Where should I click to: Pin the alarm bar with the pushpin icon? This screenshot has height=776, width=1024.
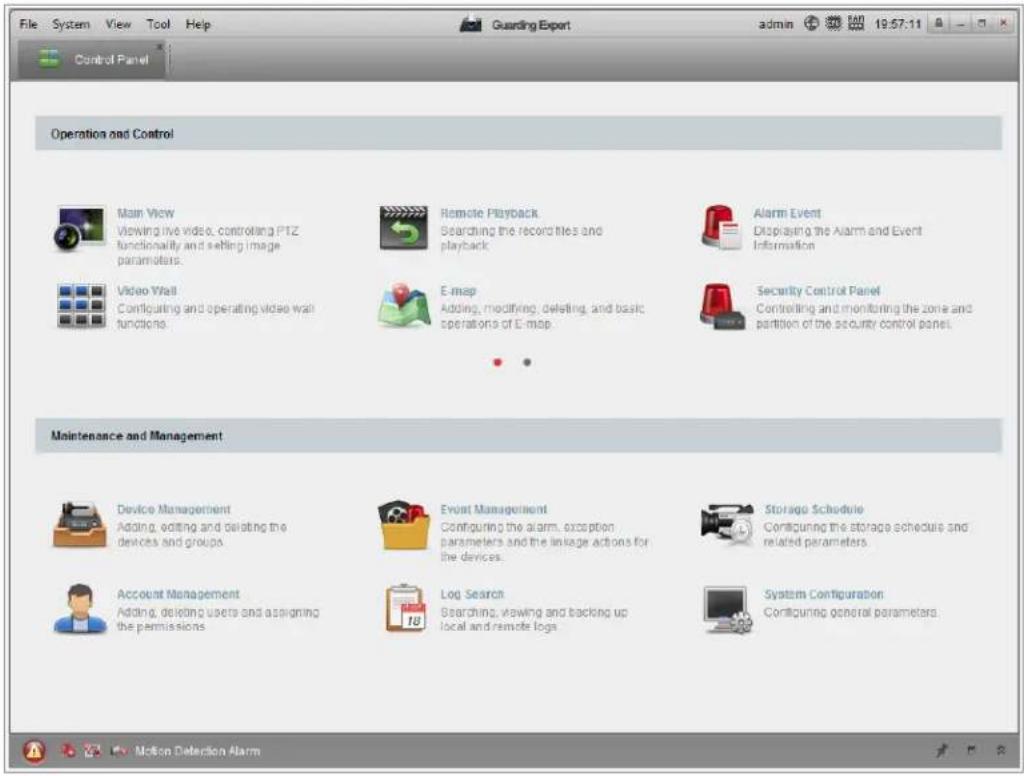coord(942,751)
